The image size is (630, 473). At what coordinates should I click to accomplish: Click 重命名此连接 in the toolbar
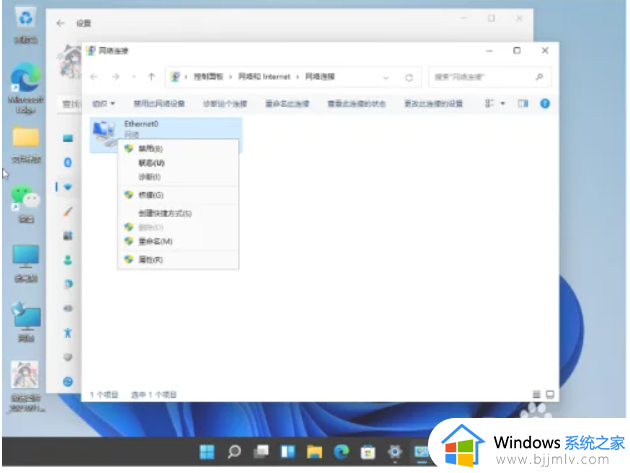287,104
